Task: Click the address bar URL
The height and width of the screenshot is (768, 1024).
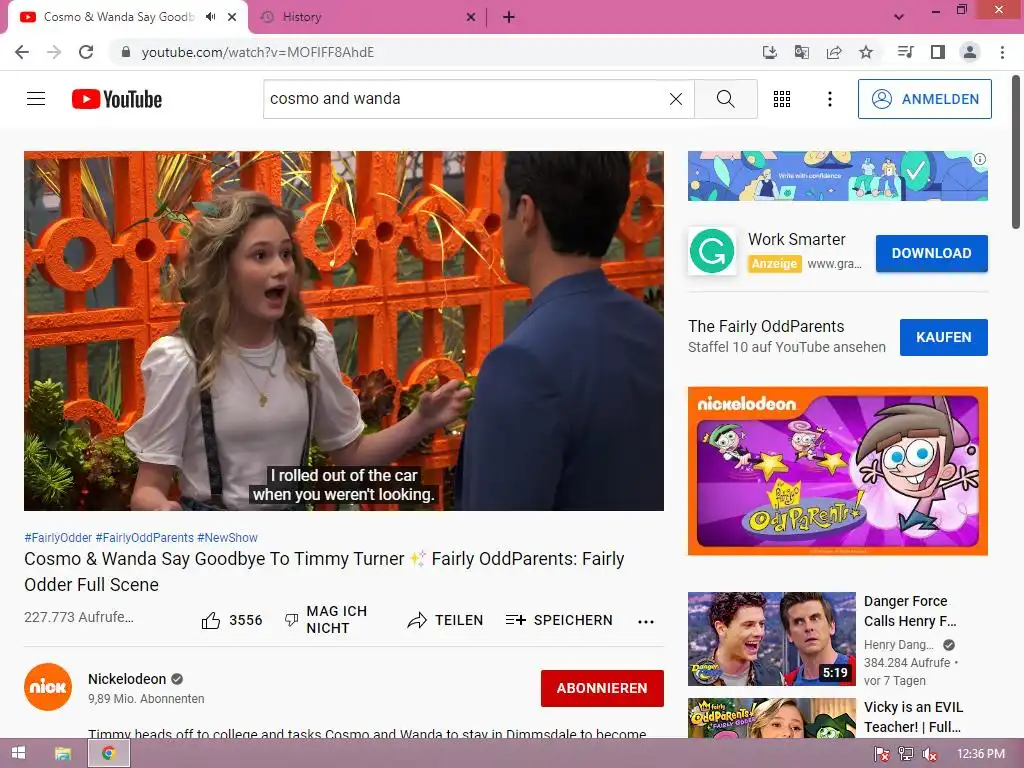Action: 257,52
